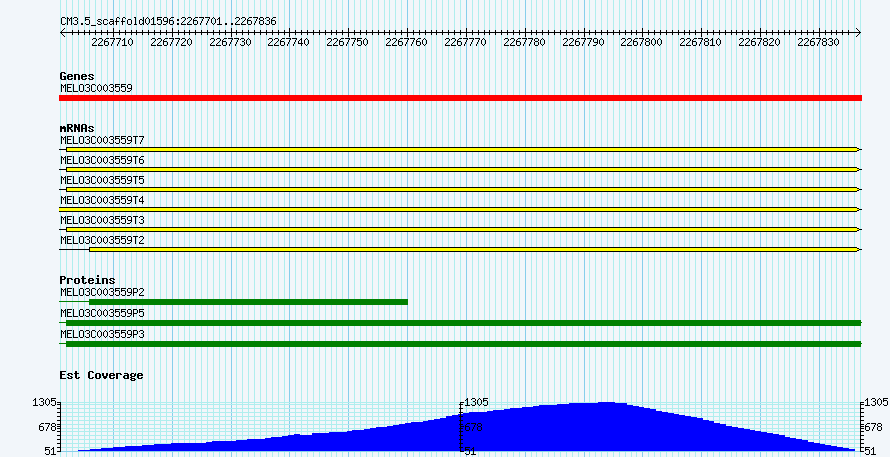The height and width of the screenshot is (457, 890).
Task: Click the right axis 51 coverage value
Action: tap(872, 451)
